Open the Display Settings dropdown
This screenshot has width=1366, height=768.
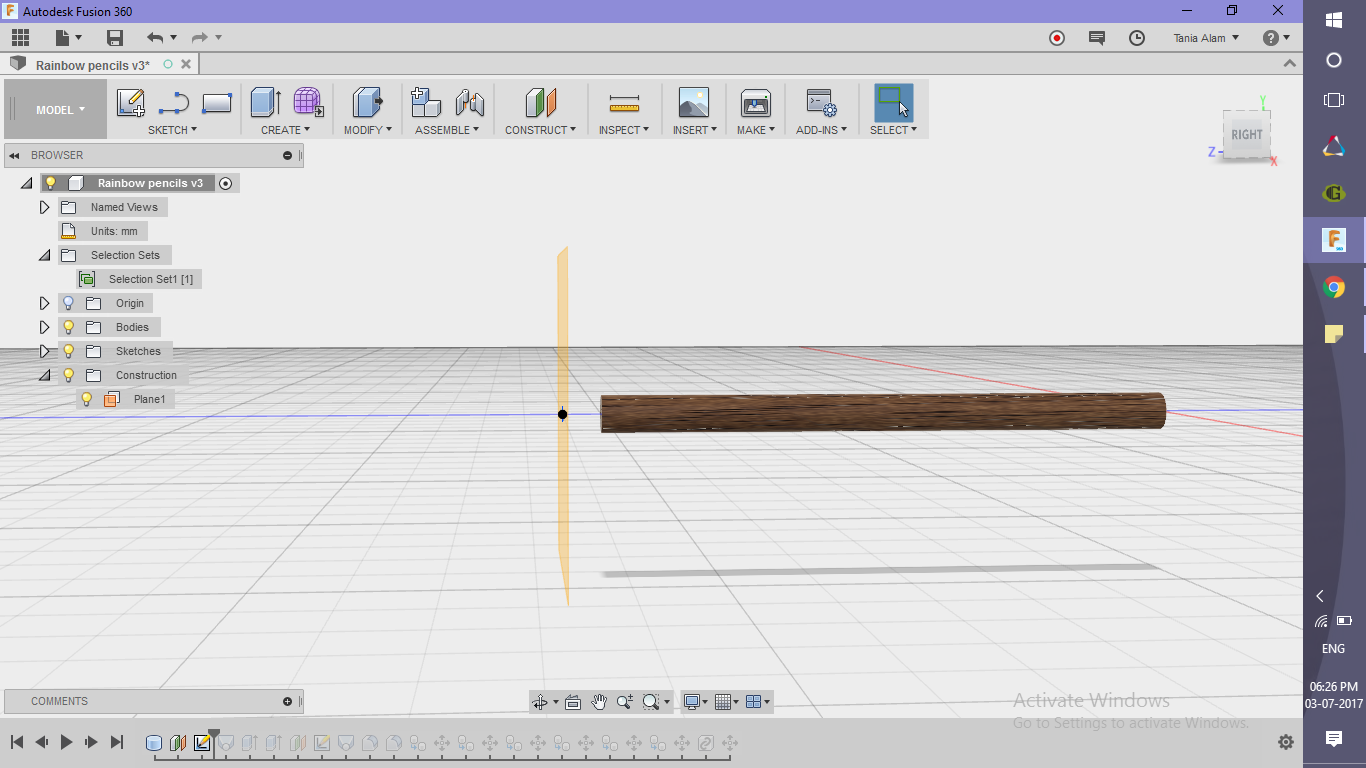(x=696, y=702)
